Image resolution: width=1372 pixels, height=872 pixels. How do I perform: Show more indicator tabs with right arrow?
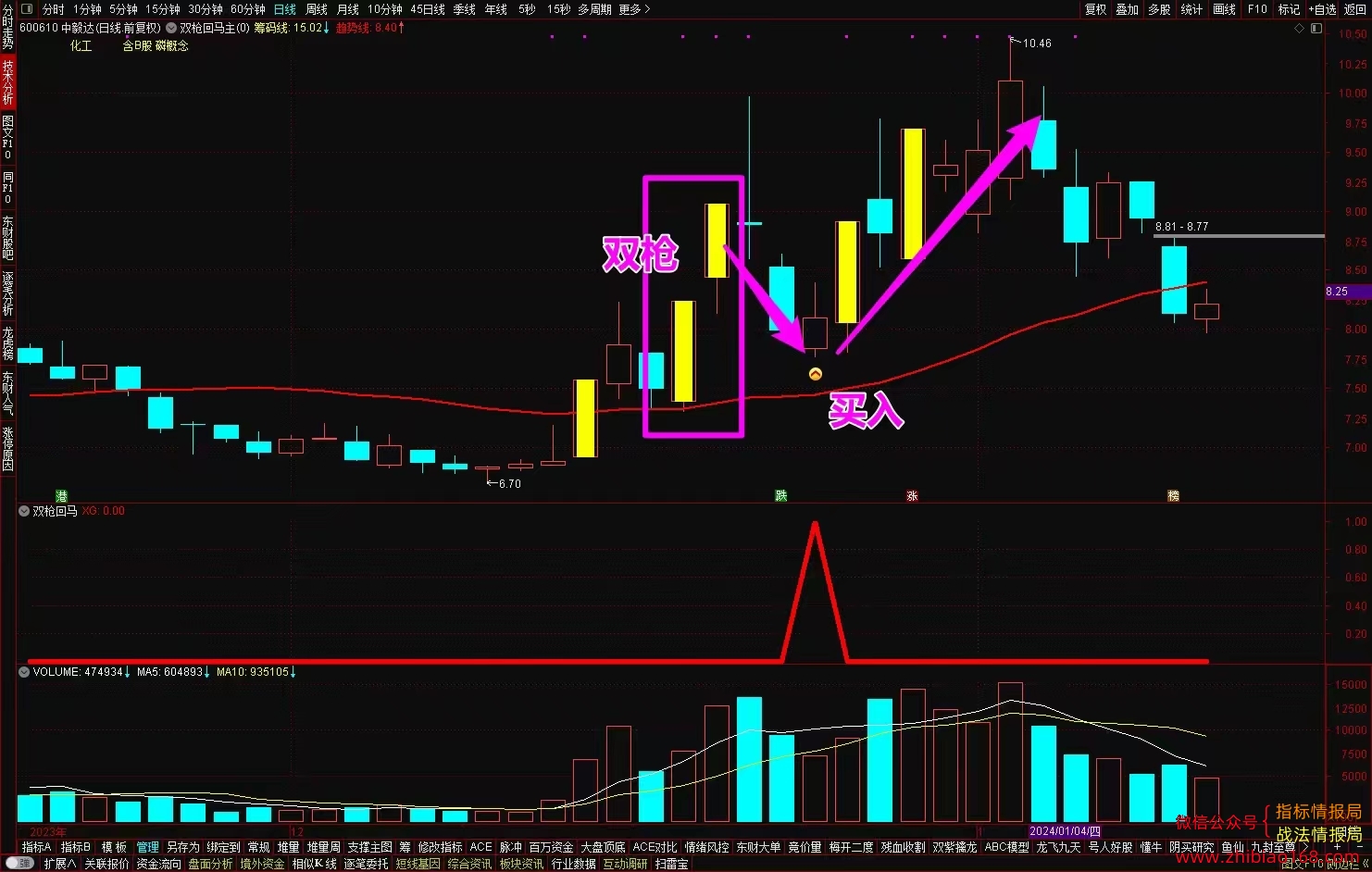tap(1304, 847)
